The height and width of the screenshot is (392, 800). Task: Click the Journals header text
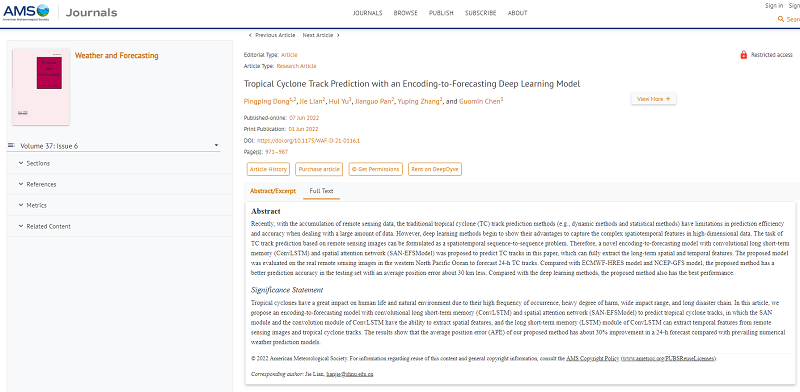tap(91, 13)
